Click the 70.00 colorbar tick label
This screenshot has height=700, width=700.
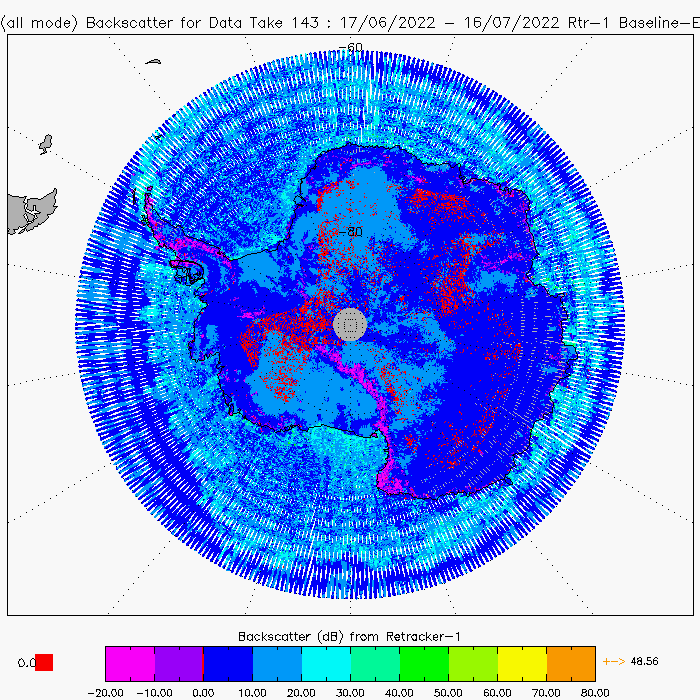point(546,693)
